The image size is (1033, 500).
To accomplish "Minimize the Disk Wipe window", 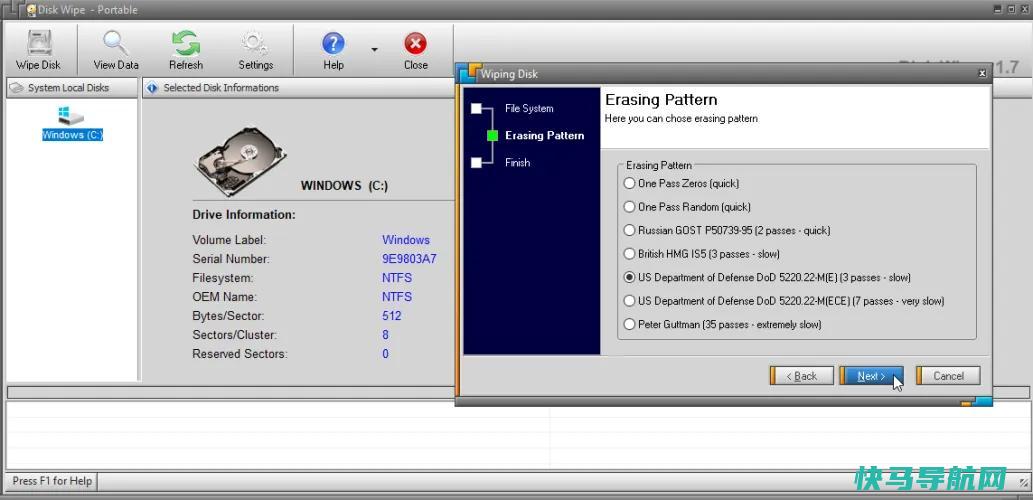I will point(999,9).
